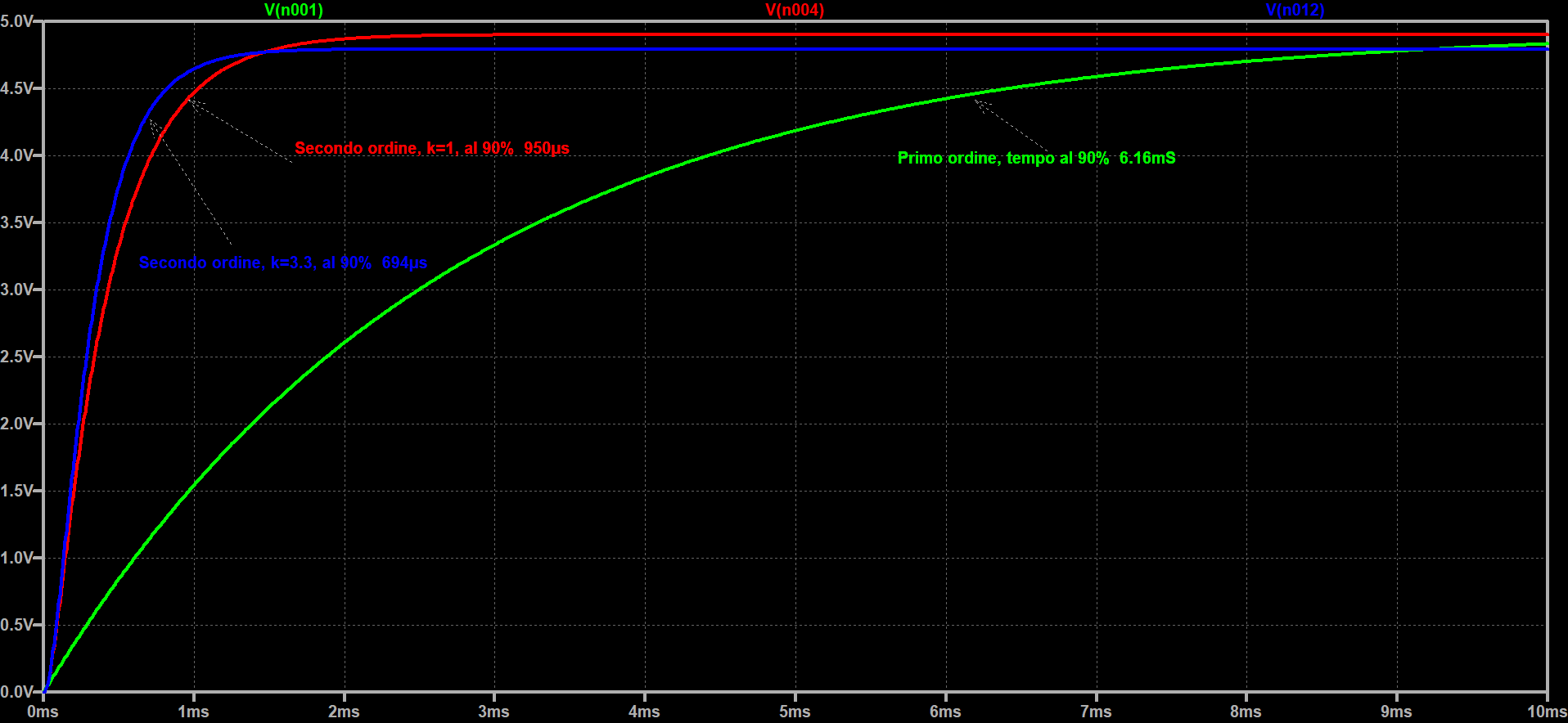Click the 2.5V vertical axis label
Screen dimensions: 1568x723
16,357
